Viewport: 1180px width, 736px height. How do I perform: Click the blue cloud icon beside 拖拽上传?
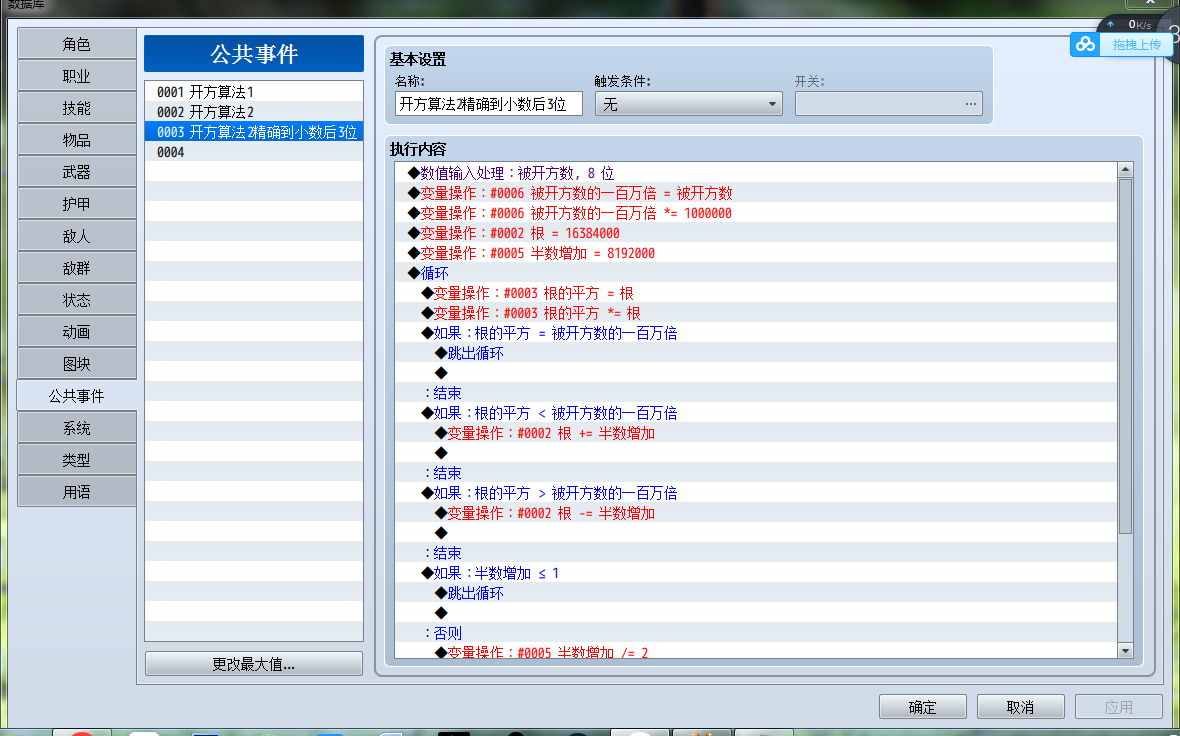pyautogui.click(x=1085, y=44)
